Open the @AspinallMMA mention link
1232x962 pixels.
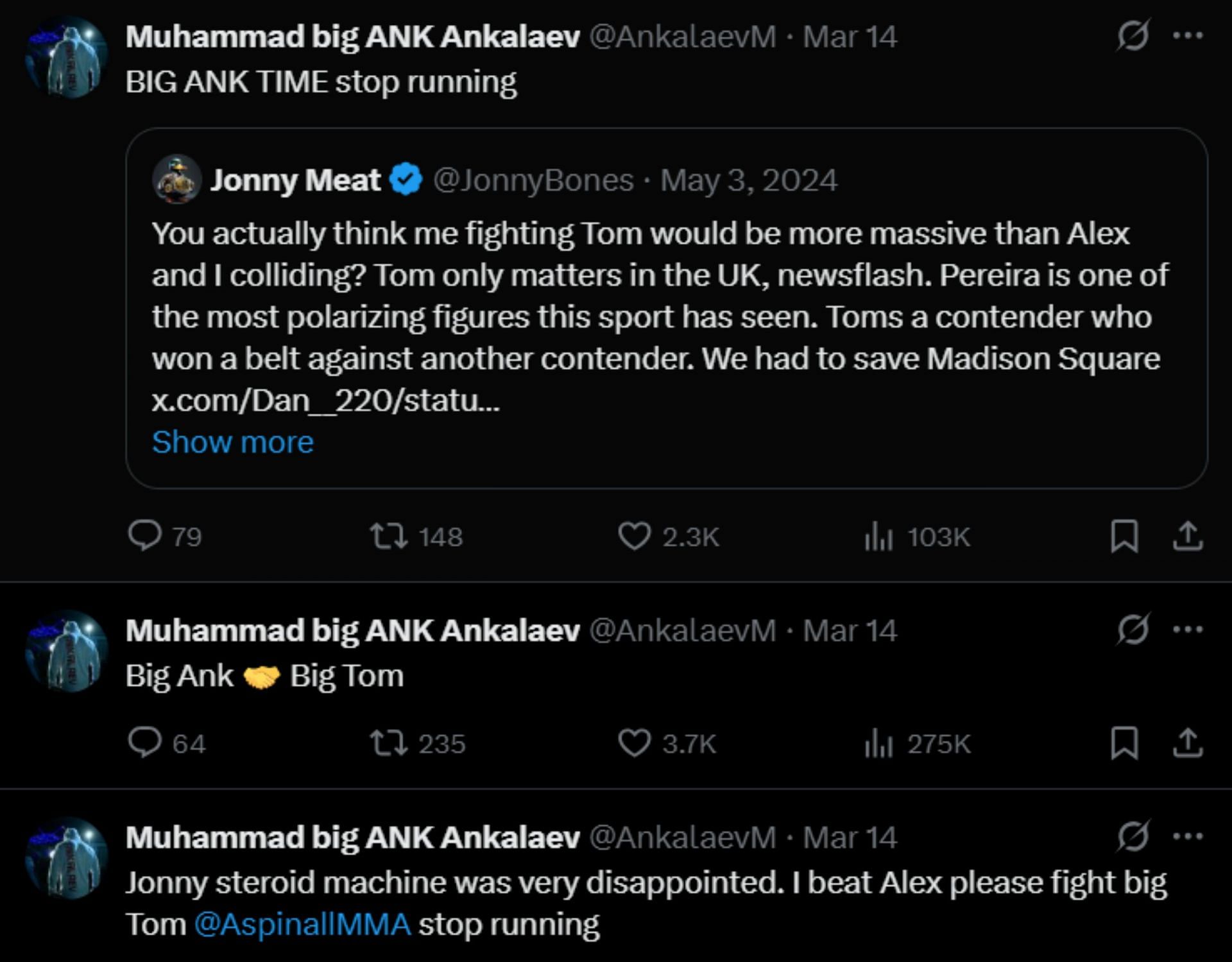click(302, 925)
